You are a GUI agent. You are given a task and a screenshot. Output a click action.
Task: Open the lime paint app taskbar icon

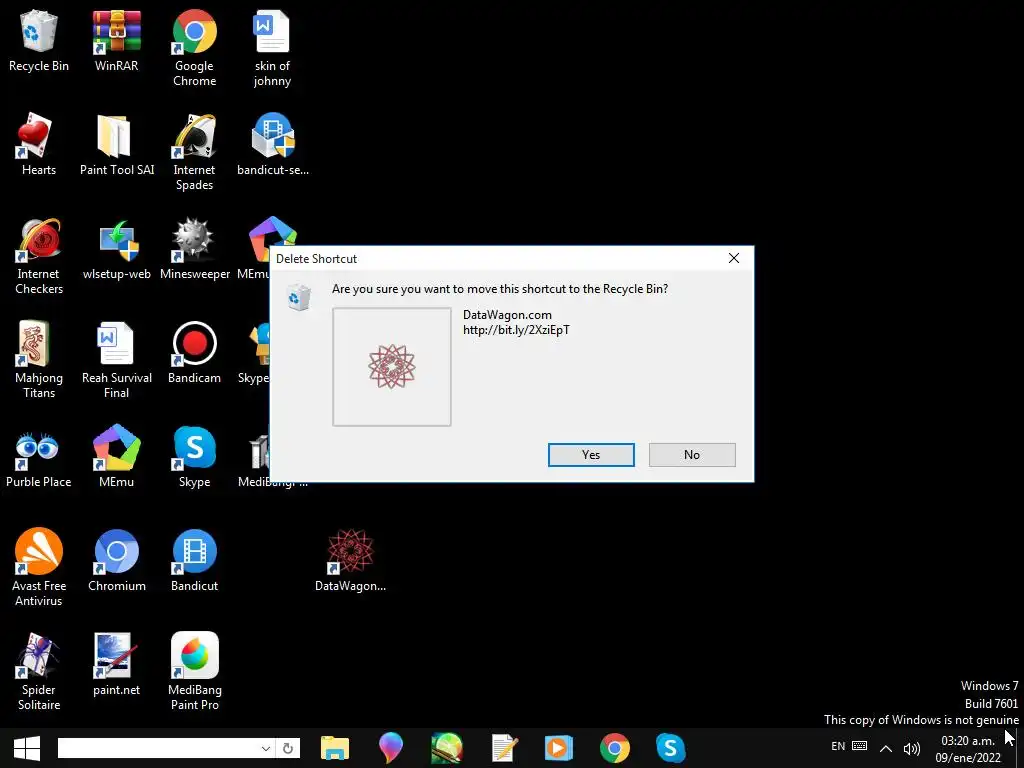click(447, 748)
